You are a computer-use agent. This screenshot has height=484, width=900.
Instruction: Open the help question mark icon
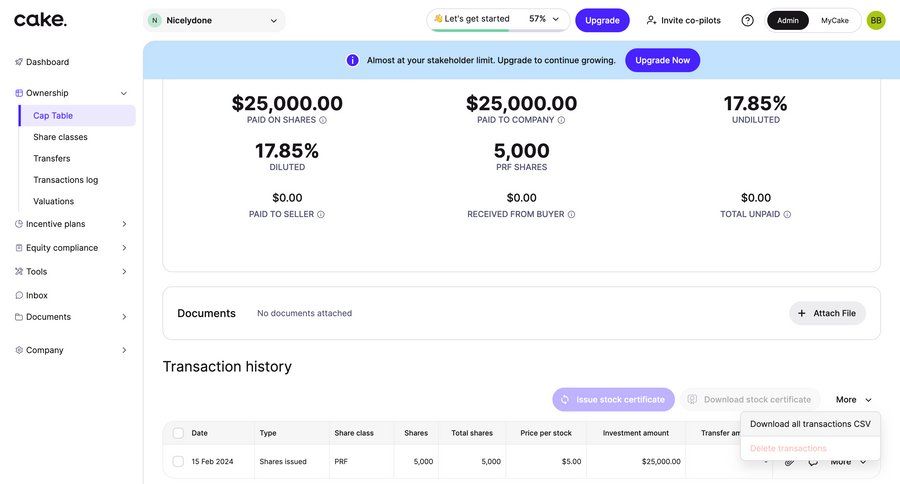(747, 20)
